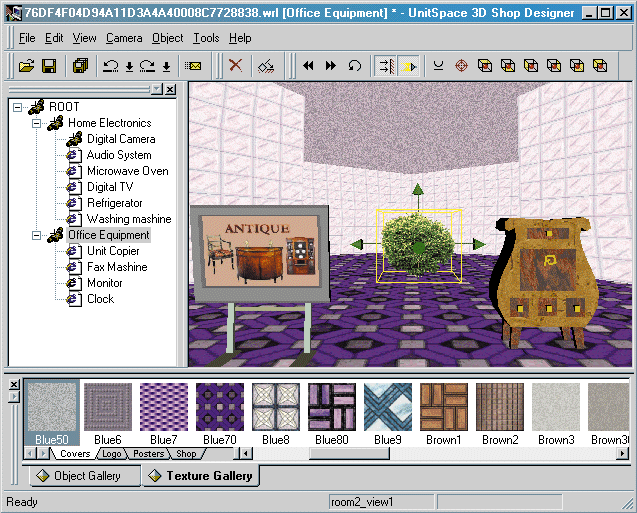The width and height of the screenshot is (637, 513).
Task: Click the fast-forward double-arrow icon
Action: click(330, 66)
